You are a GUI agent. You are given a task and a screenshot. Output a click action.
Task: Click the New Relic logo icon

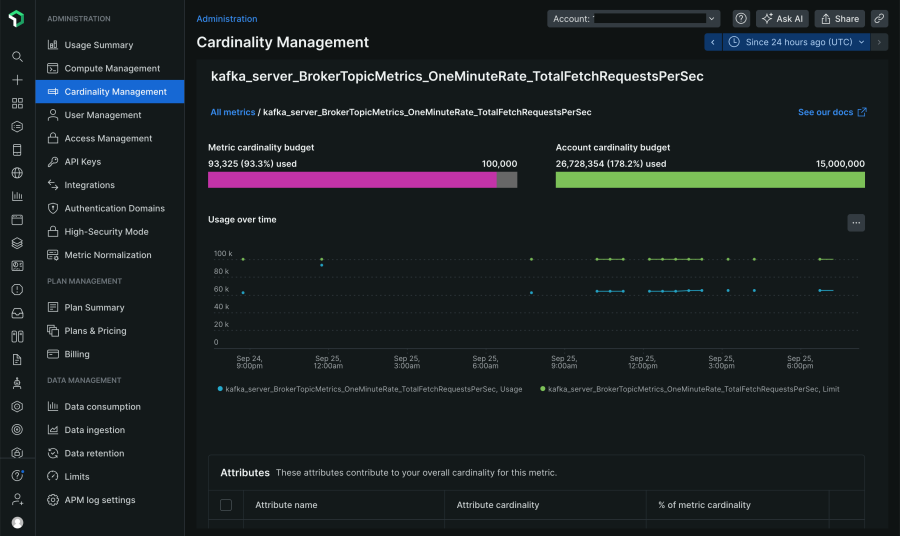[17, 20]
